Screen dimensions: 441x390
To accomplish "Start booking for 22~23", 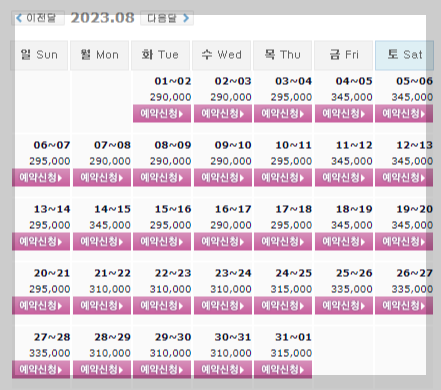I will point(162,306).
